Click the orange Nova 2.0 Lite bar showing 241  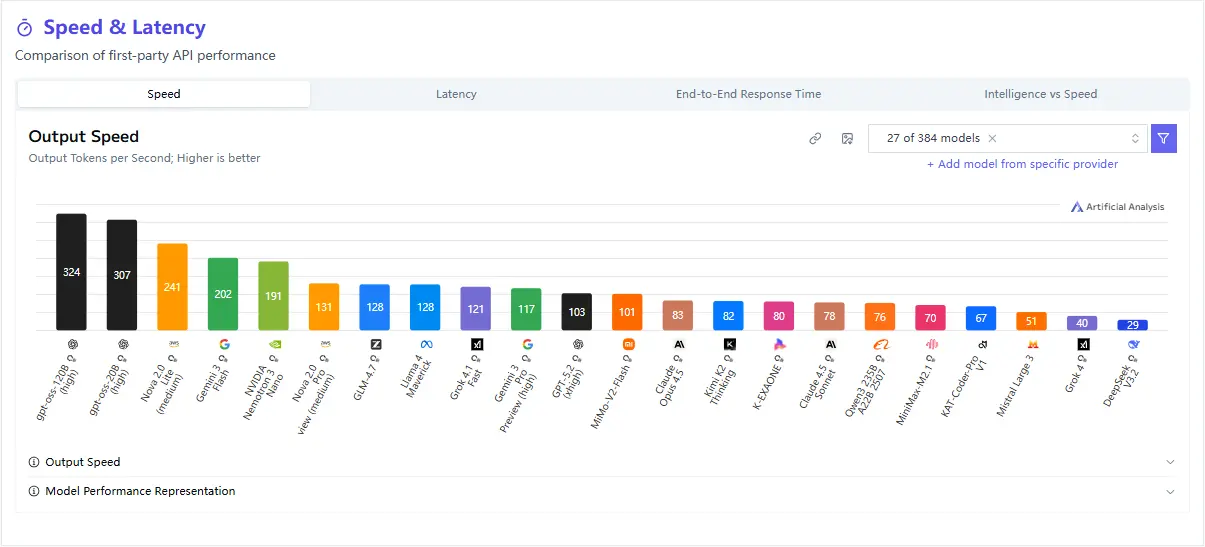[x=172, y=287]
